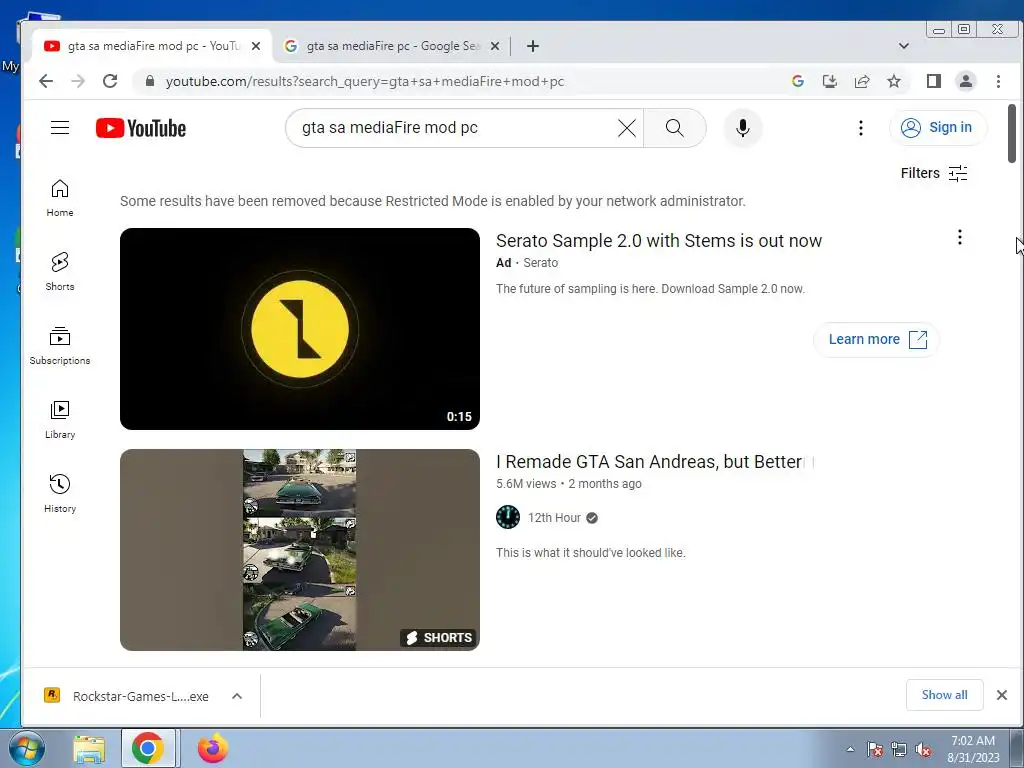Open the GTA San Andreas Shorts thumbnail
Screen dimensions: 1024x768
(300, 550)
